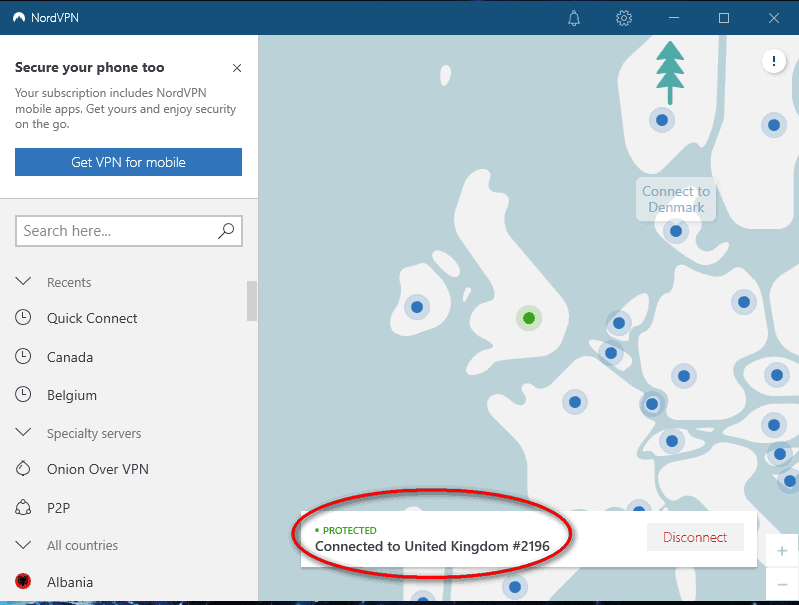Dismiss the 'Secure your phone too' banner
The height and width of the screenshot is (605, 799).
pyautogui.click(x=237, y=68)
